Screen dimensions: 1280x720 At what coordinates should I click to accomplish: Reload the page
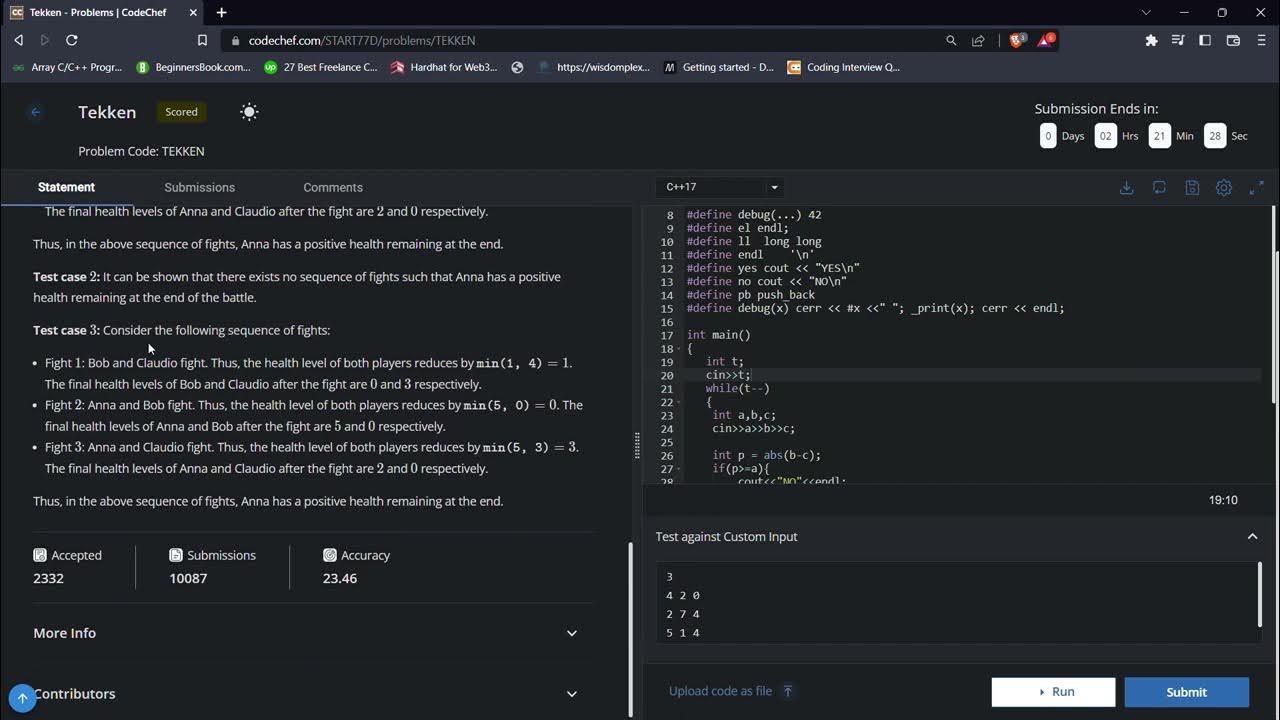[x=72, y=40]
